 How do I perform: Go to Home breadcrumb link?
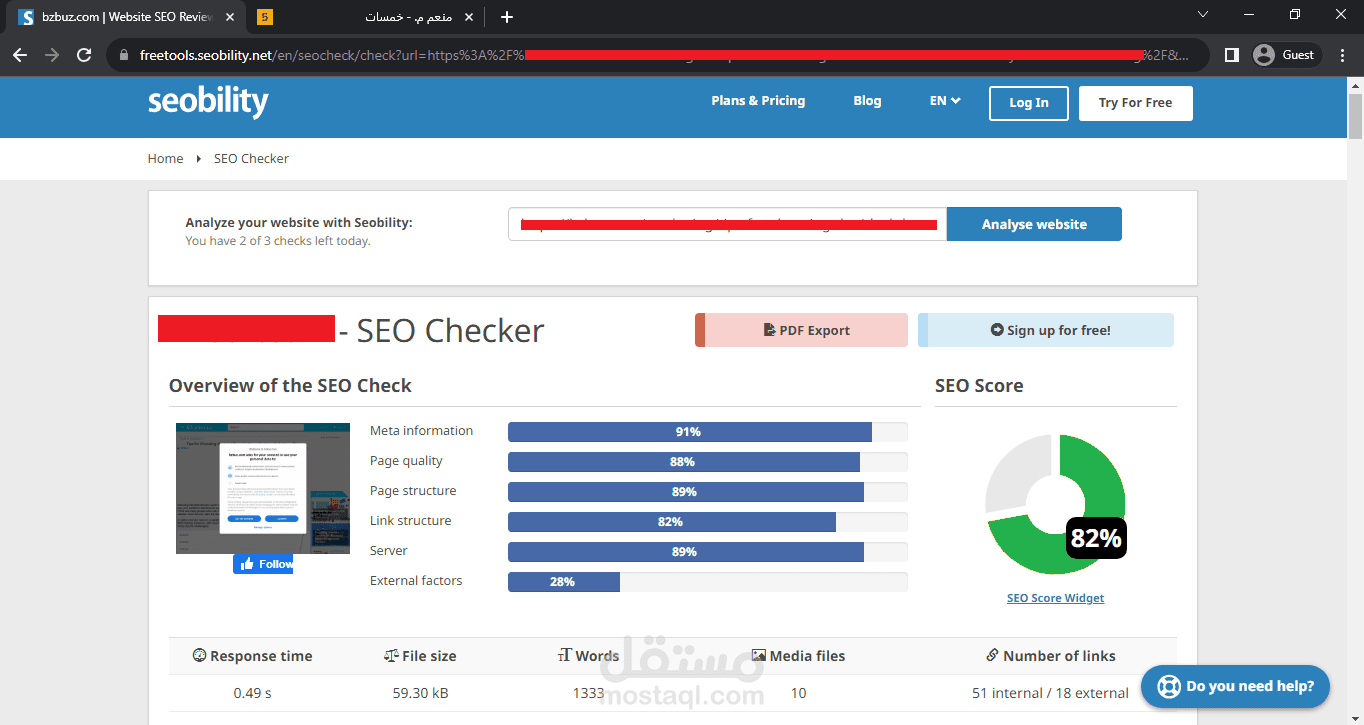[x=165, y=158]
